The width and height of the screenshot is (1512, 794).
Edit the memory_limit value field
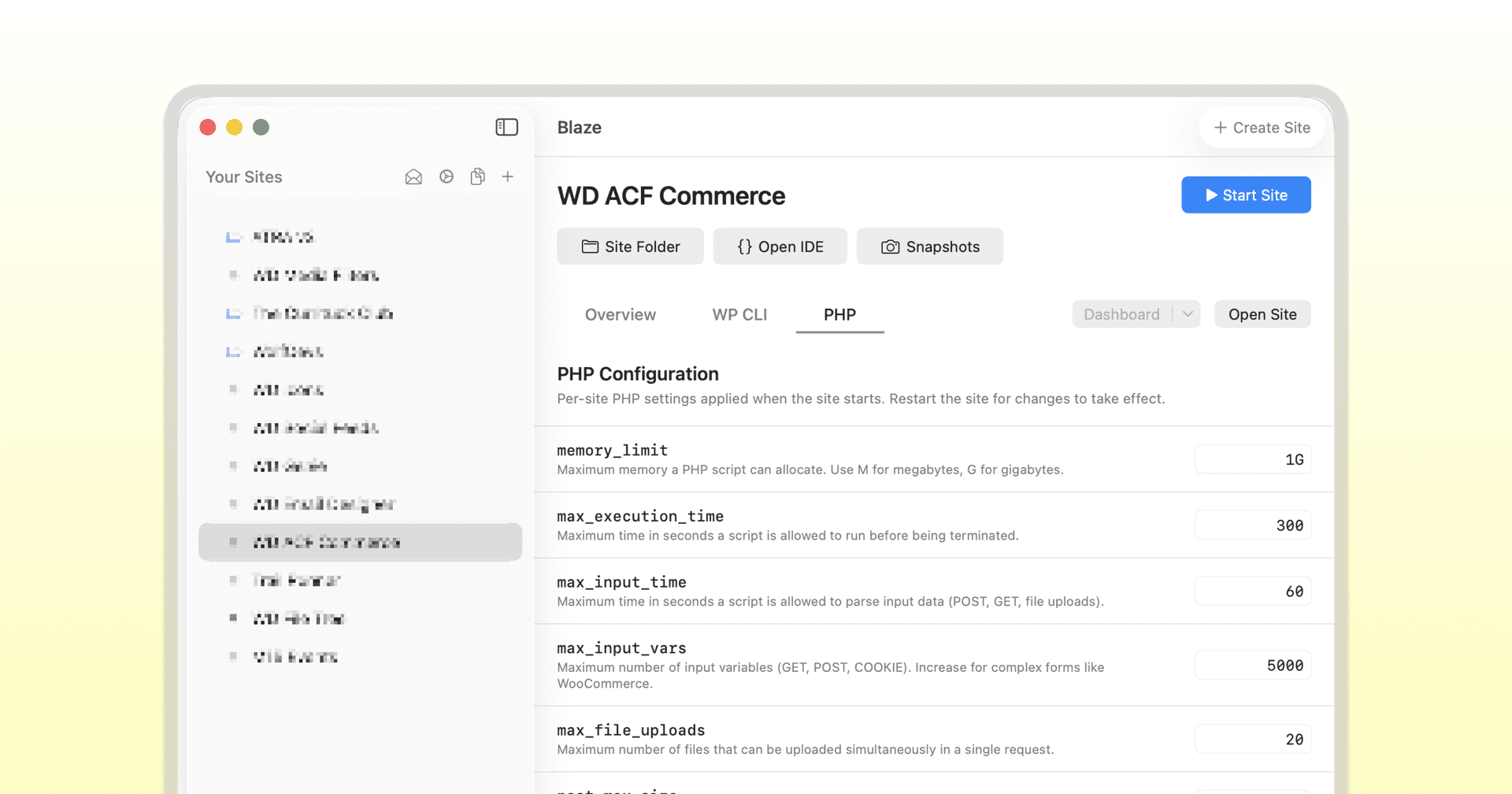click(x=1253, y=459)
